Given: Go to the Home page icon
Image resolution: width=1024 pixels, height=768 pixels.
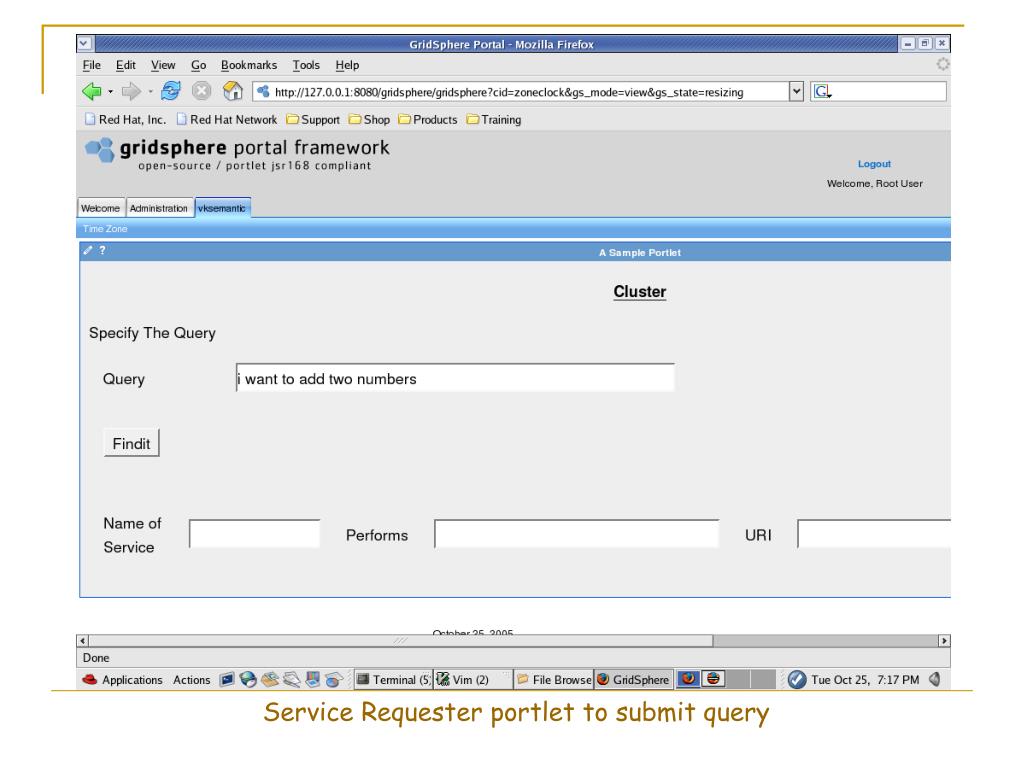Looking at the screenshot, I should (x=232, y=91).
